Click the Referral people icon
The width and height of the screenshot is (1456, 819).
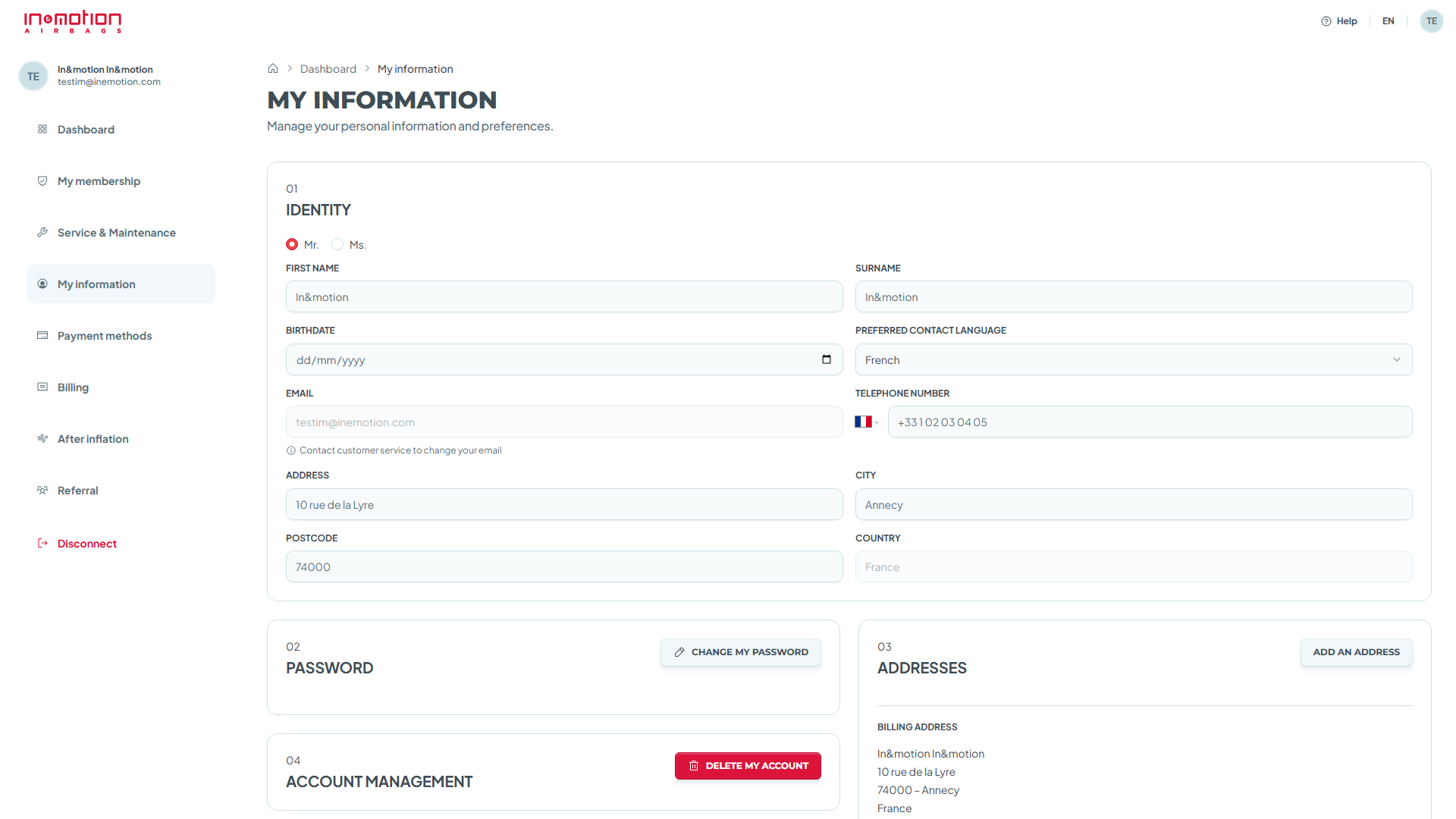[x=42, y=490]
